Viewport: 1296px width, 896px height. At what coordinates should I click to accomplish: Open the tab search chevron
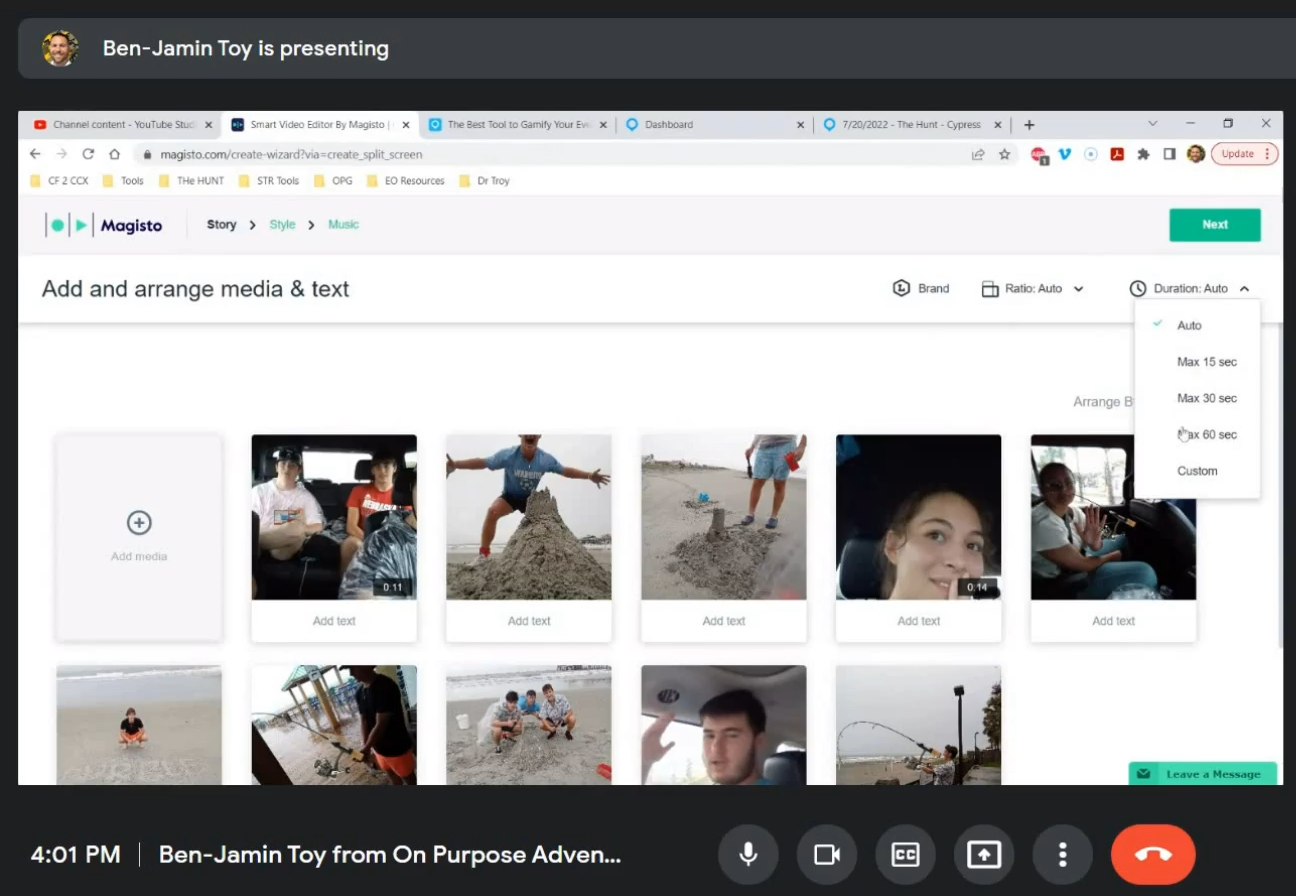point(1152,124)
